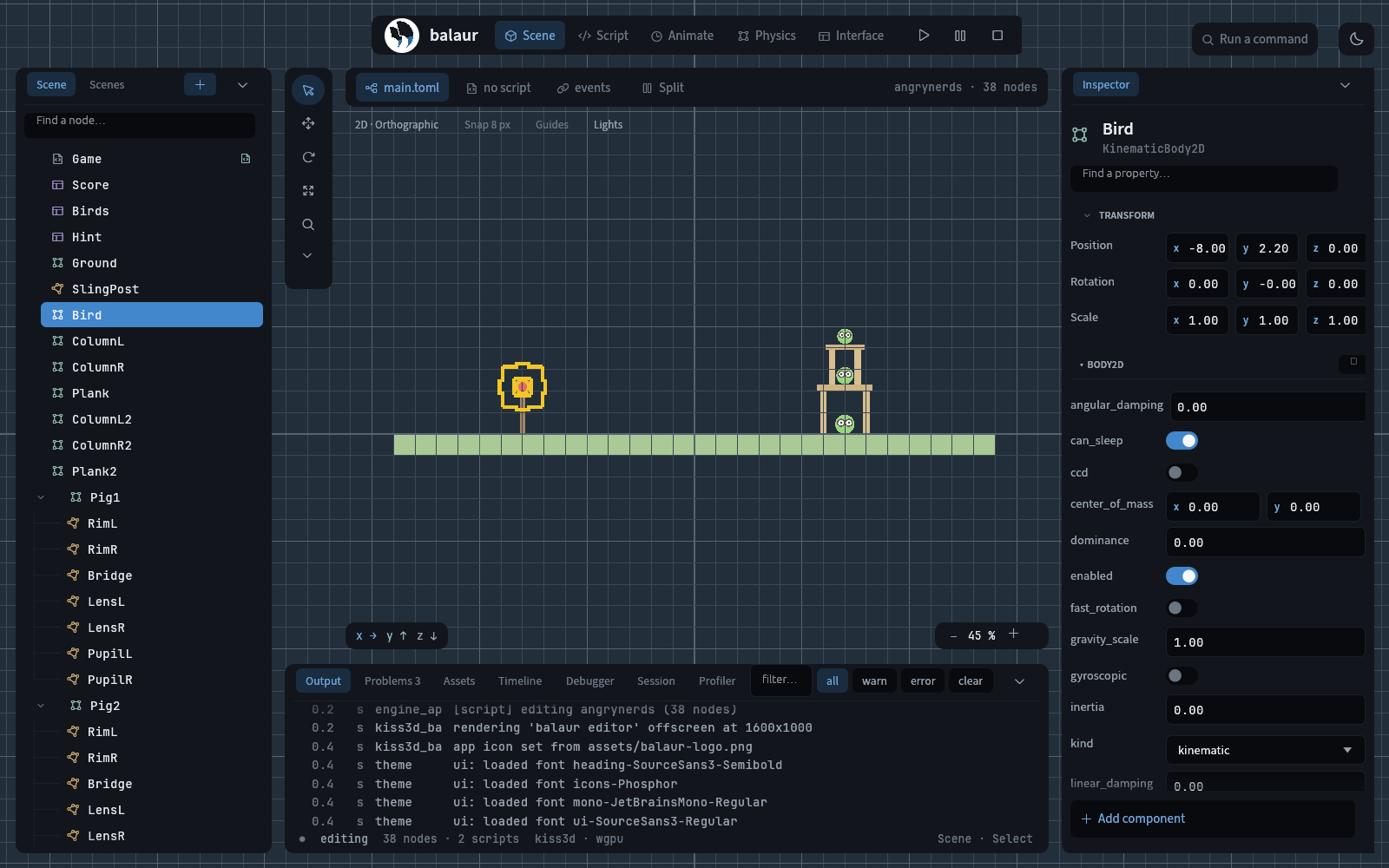Click the x axis arrow indicator
Viewport: 1389px width, 868px height.
click(365, 636)
